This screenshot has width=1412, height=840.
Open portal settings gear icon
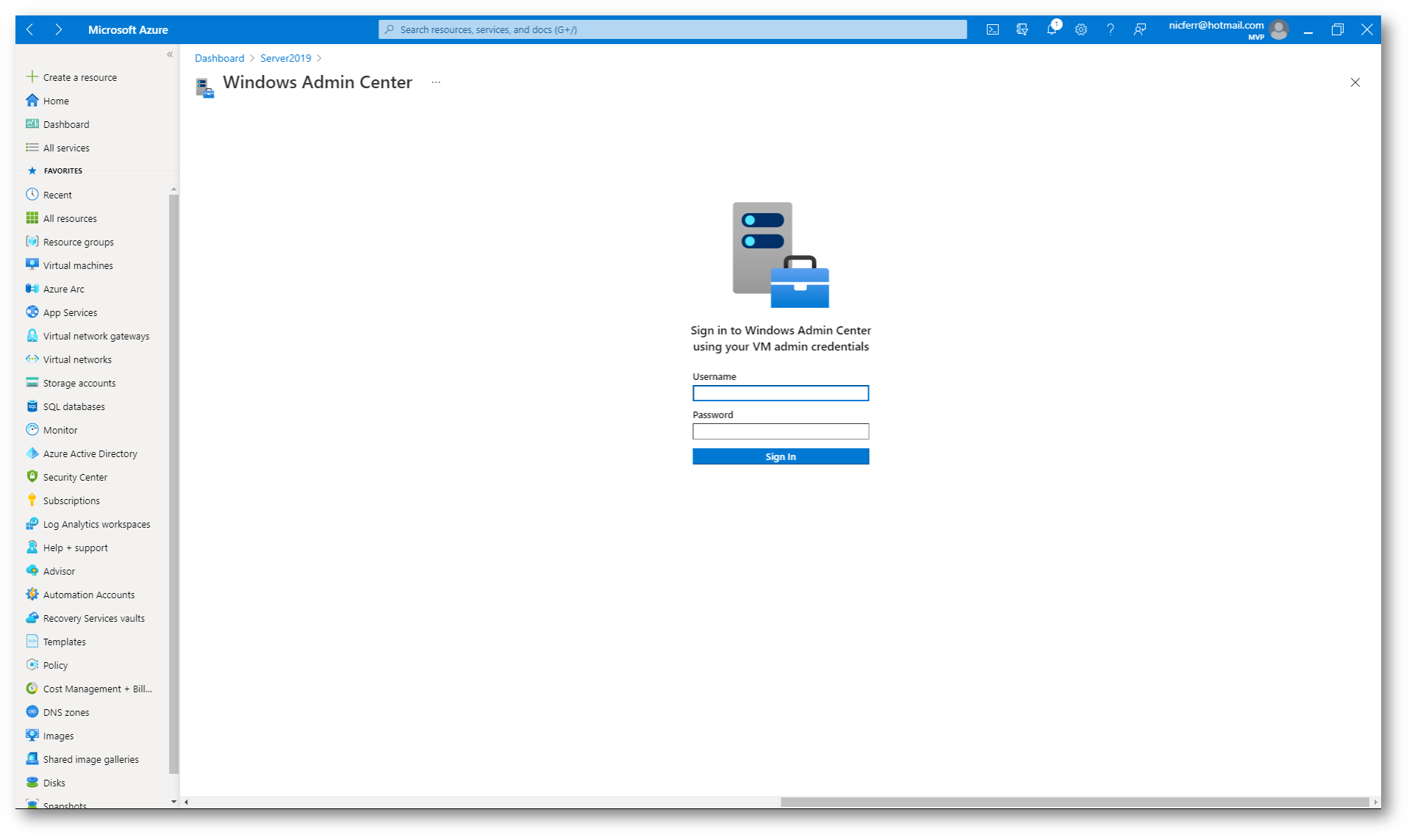click(1080, 29)
